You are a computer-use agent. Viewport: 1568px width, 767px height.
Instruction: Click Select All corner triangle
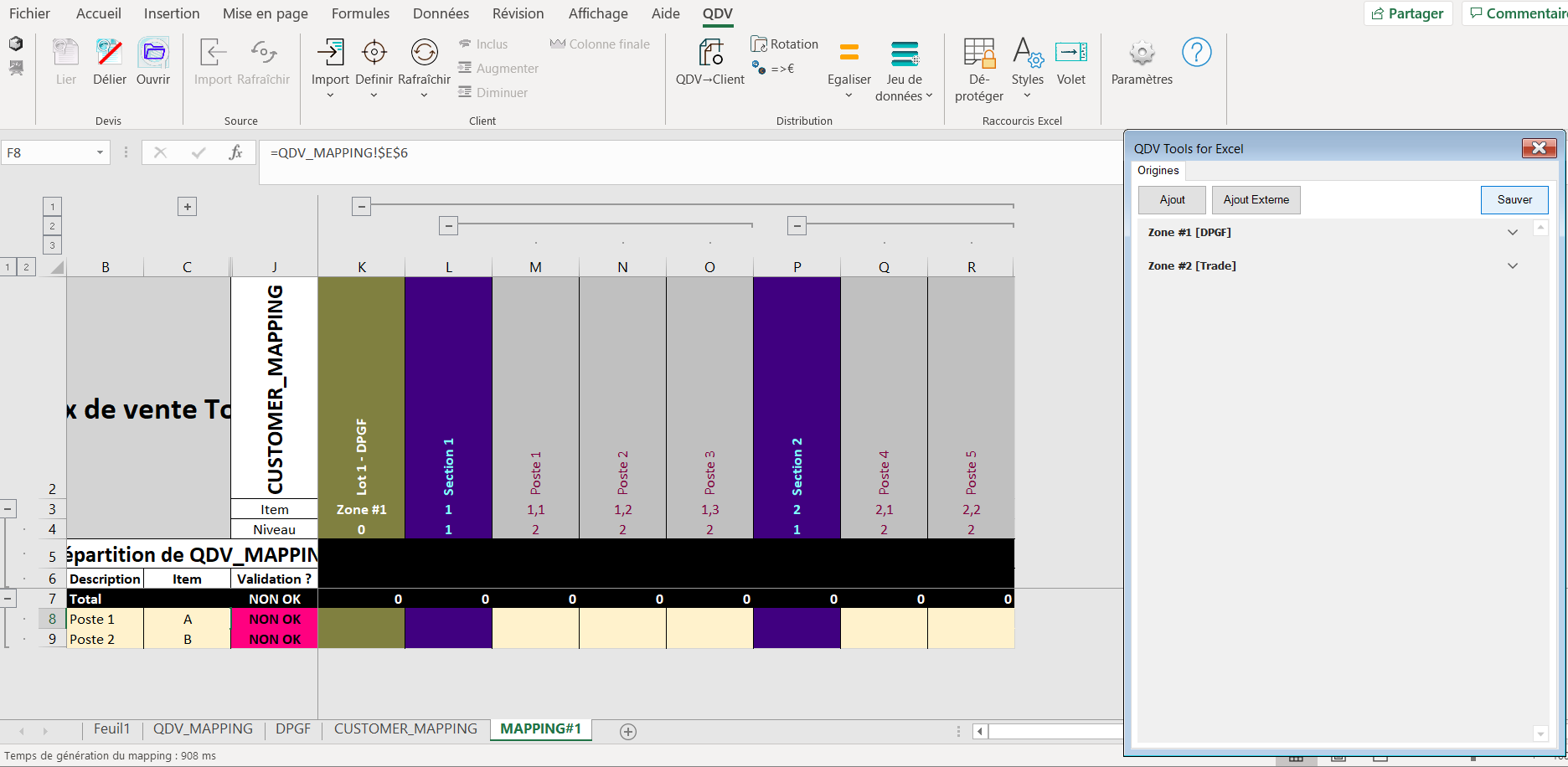(x=55, y=268)
